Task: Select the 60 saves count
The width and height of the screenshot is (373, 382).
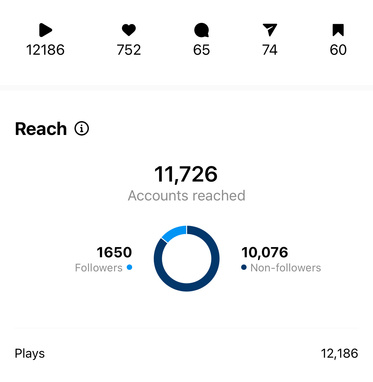Action: (338, 50)
